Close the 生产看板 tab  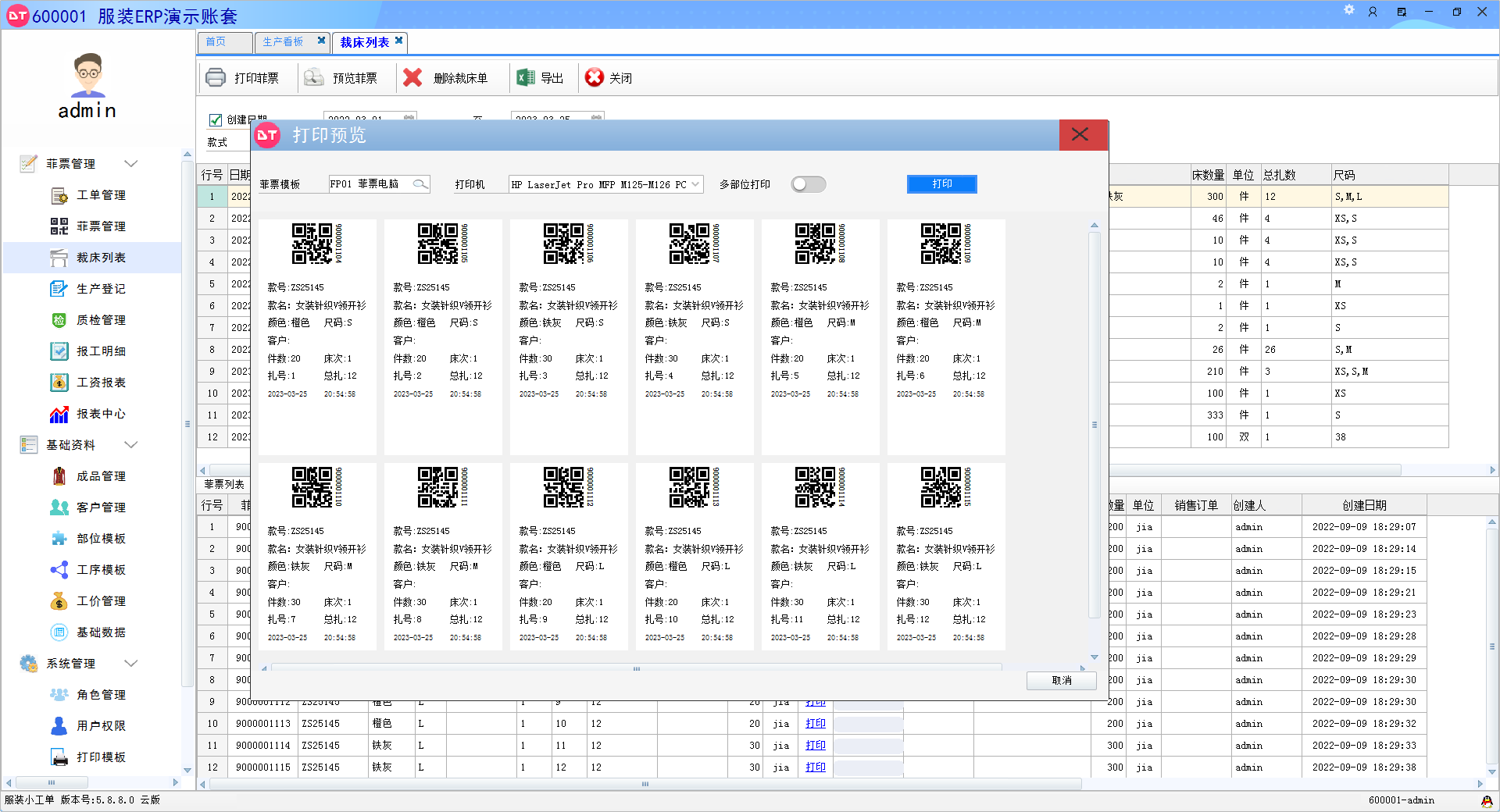point(321,41)
